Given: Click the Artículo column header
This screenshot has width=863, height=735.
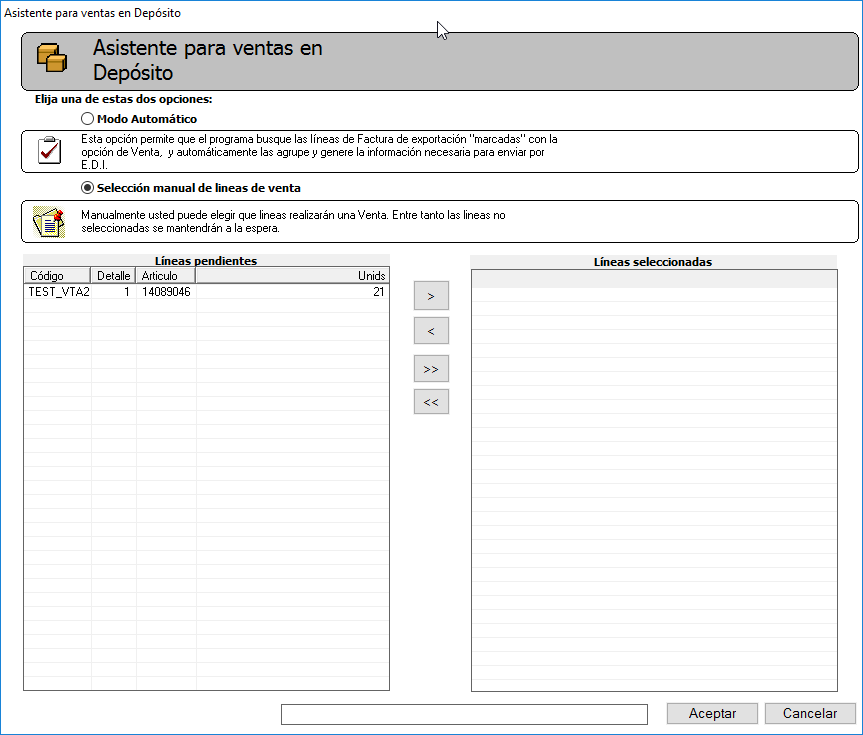Looking at the screenshot, I should [165, 275].
